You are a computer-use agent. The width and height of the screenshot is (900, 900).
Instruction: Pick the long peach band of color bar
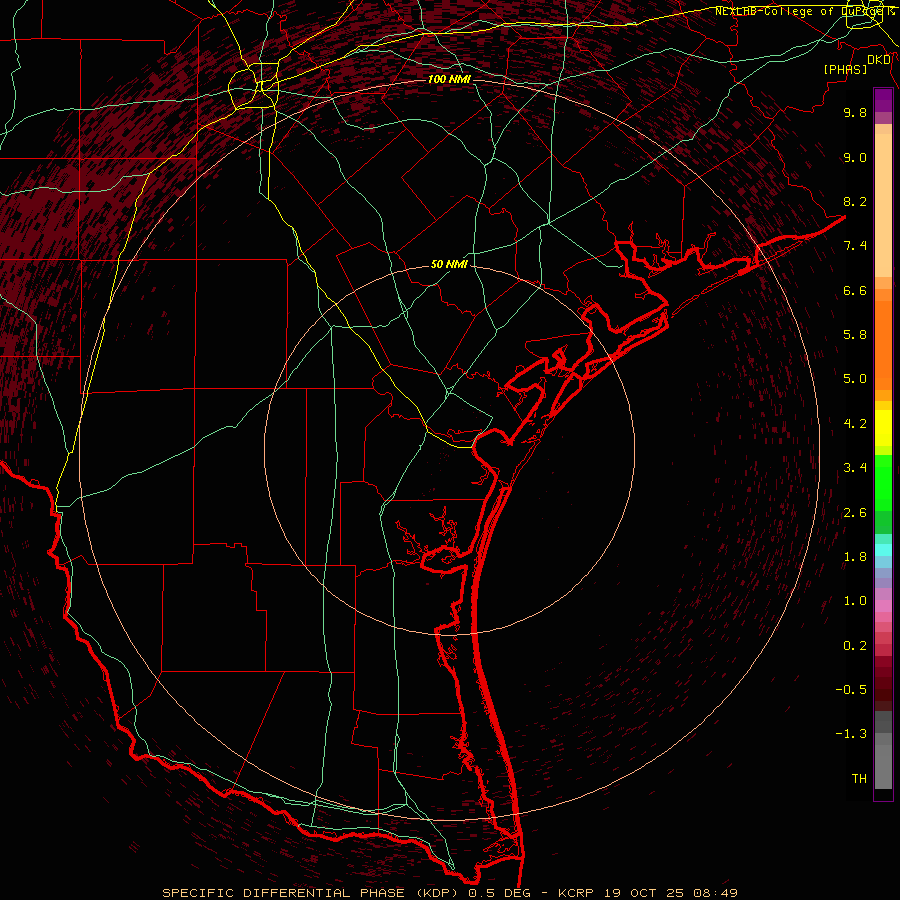click(883, 205)
